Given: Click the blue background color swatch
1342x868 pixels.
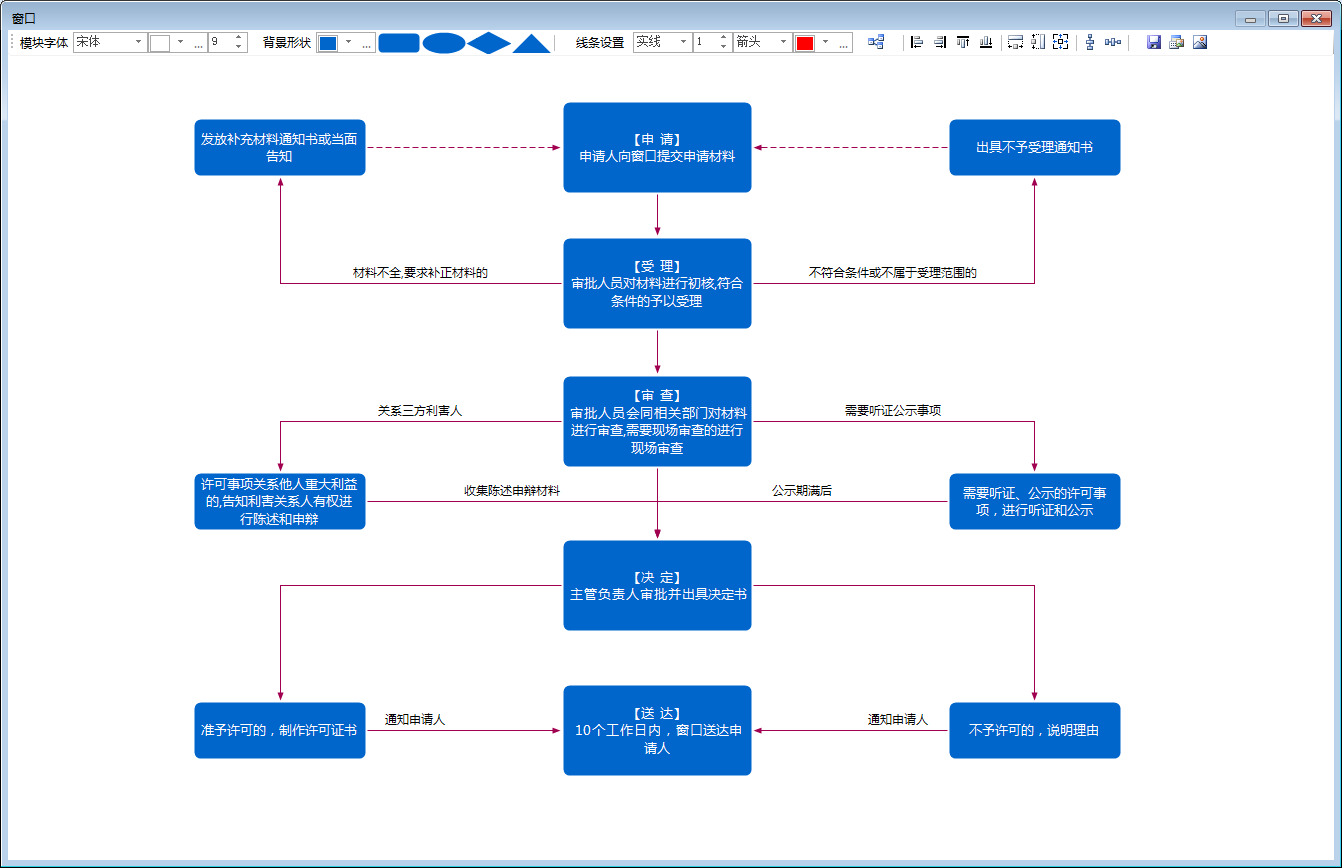Looking at the screenshot, I should pyautogui.click(x=328, y=43).
